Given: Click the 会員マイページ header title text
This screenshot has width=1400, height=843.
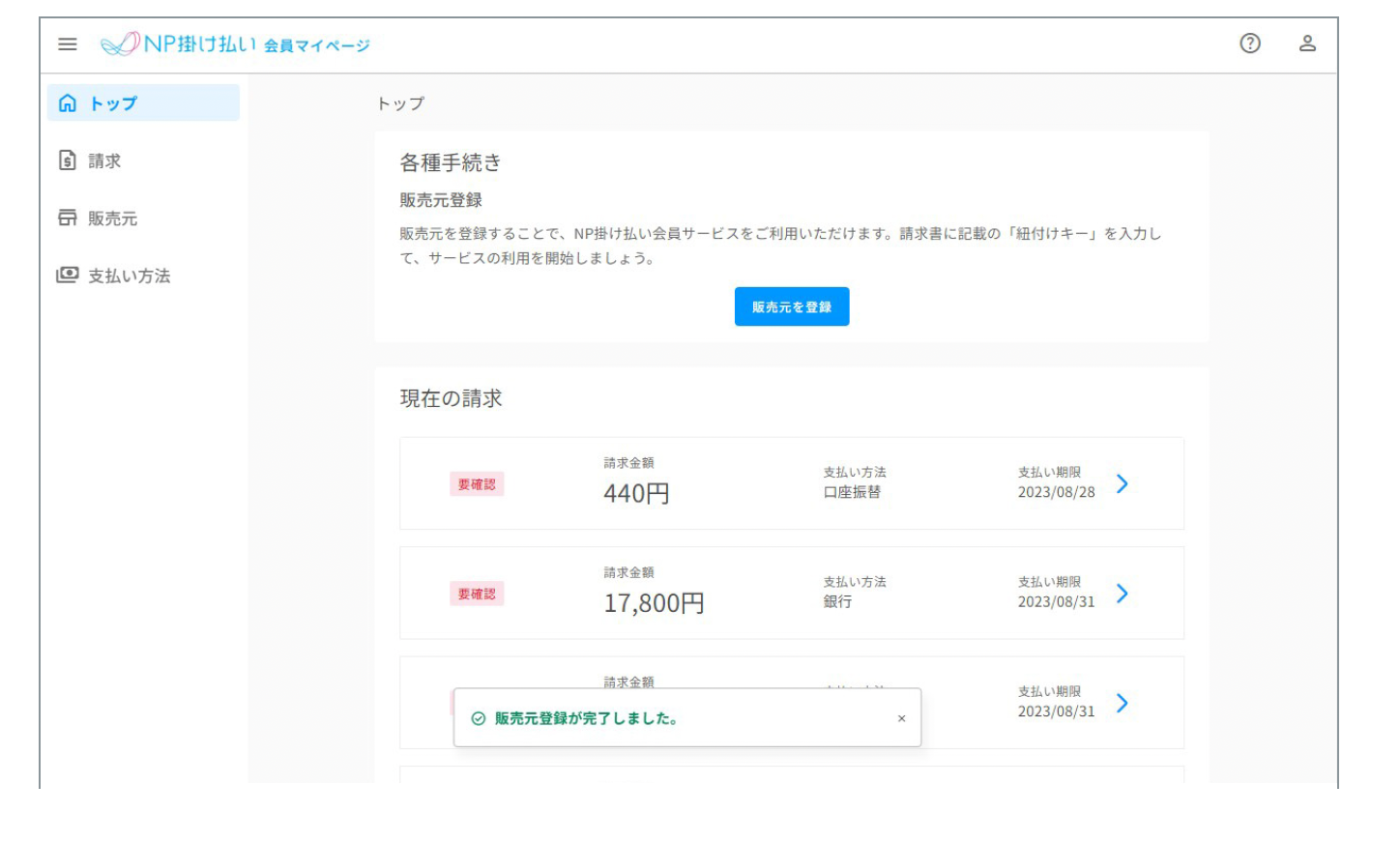Looking at the screenshot, I should click(316, 45).
